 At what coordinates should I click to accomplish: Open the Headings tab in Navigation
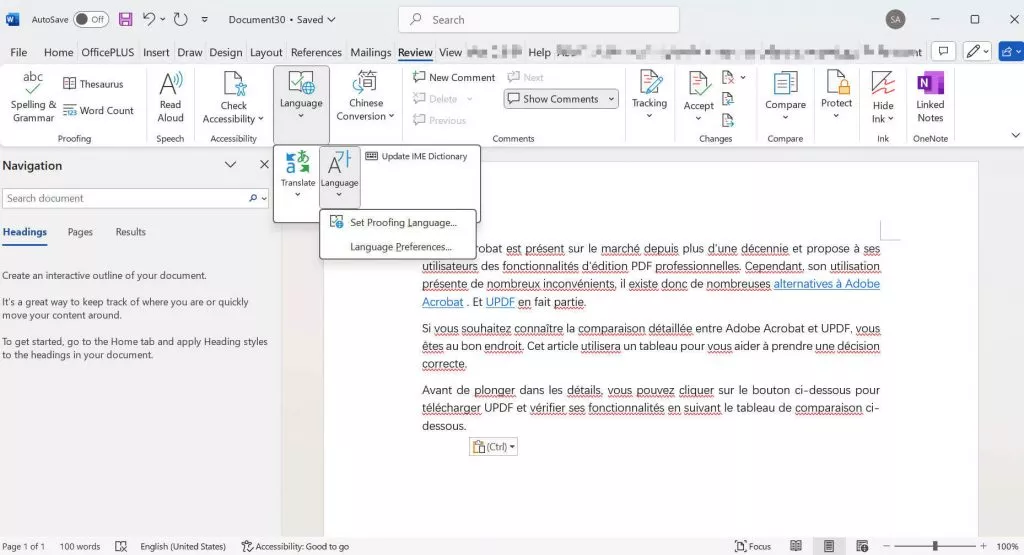click(25, 232)
